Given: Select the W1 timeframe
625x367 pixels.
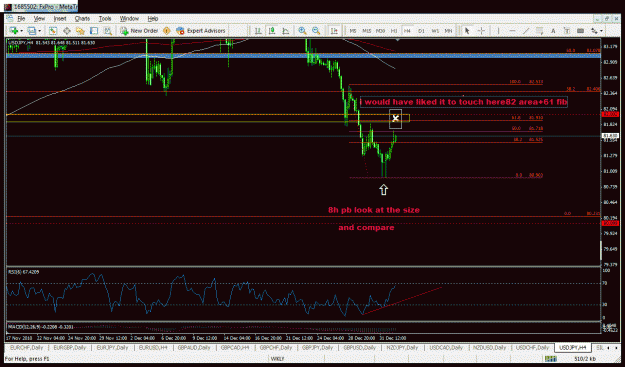Looking at the screenshot, I should [435, 31].
